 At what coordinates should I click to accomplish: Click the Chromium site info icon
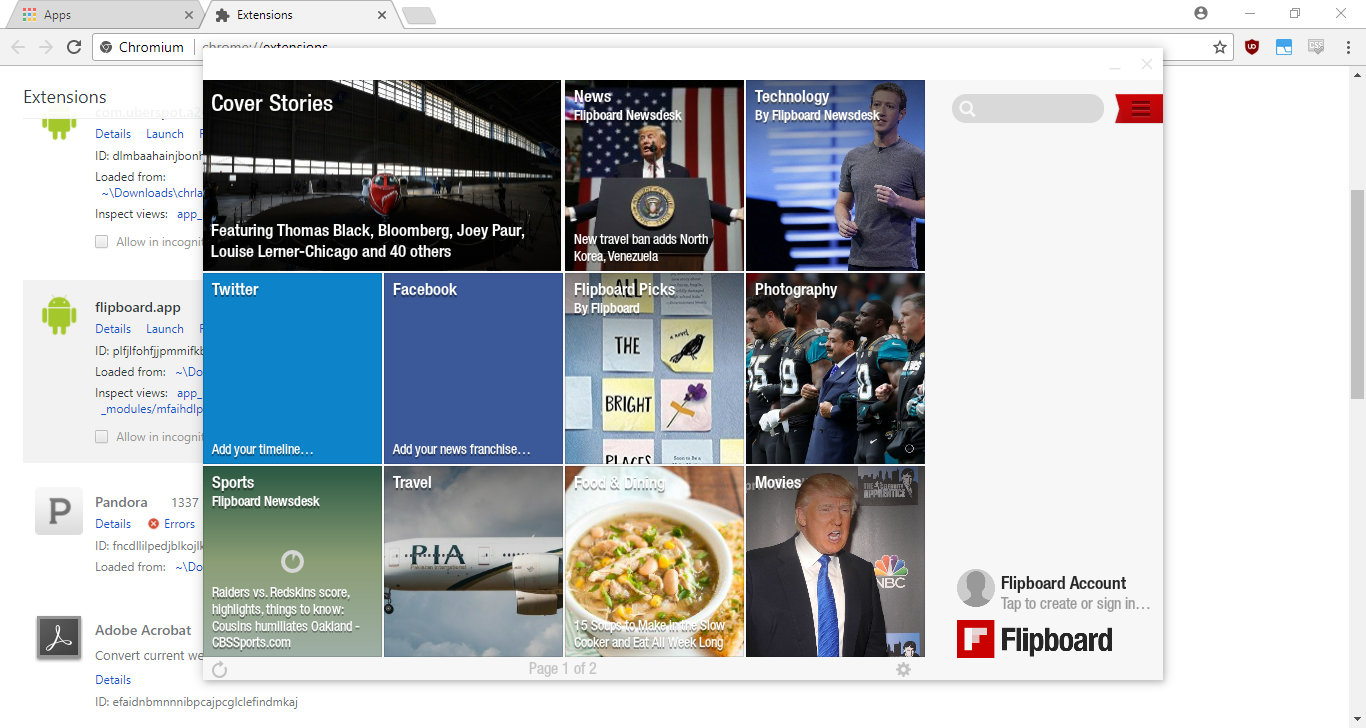[x=107, y=47]
